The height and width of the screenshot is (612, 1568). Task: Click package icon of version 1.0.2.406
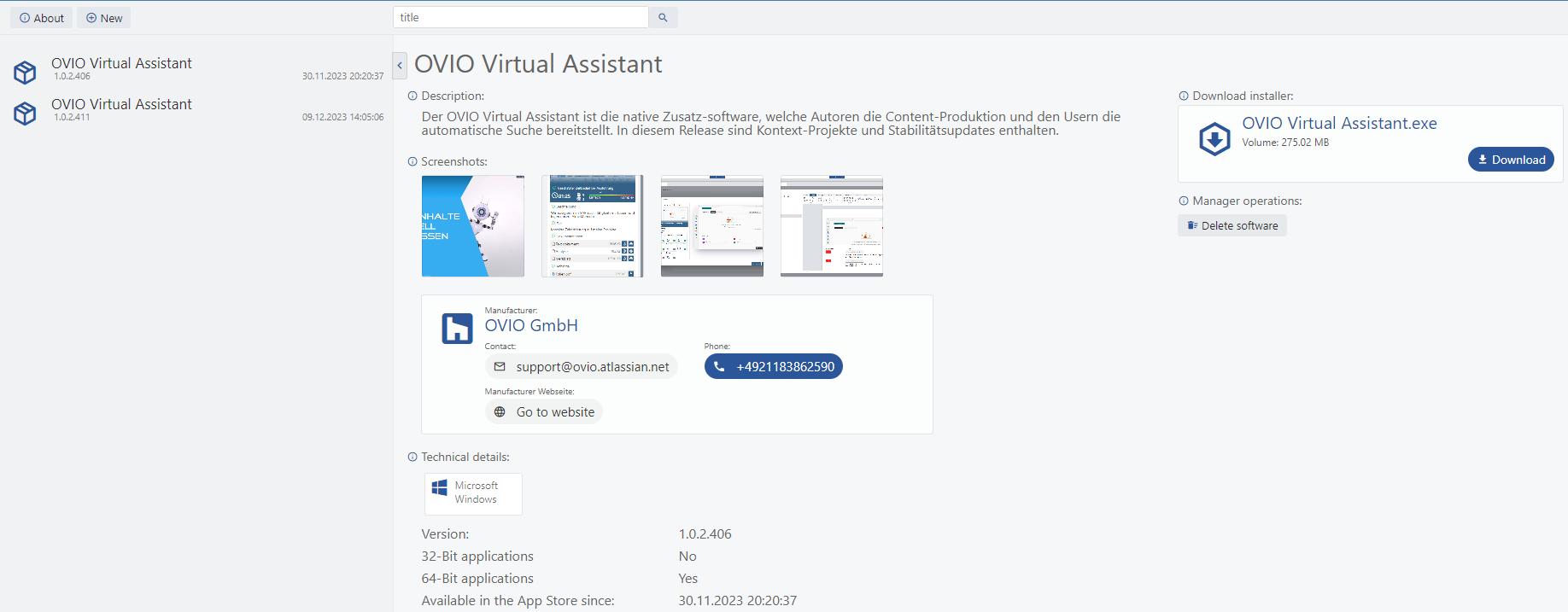click(25, 73)
